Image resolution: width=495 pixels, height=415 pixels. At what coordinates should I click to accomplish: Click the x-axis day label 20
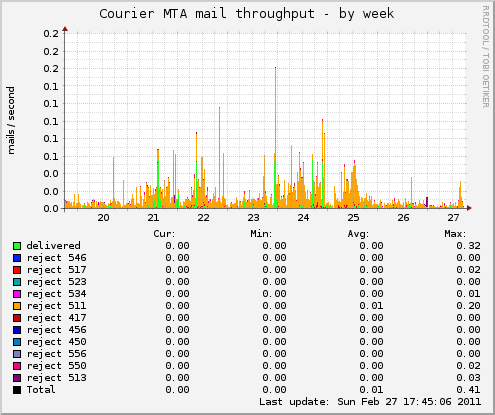tap(103, 218)
